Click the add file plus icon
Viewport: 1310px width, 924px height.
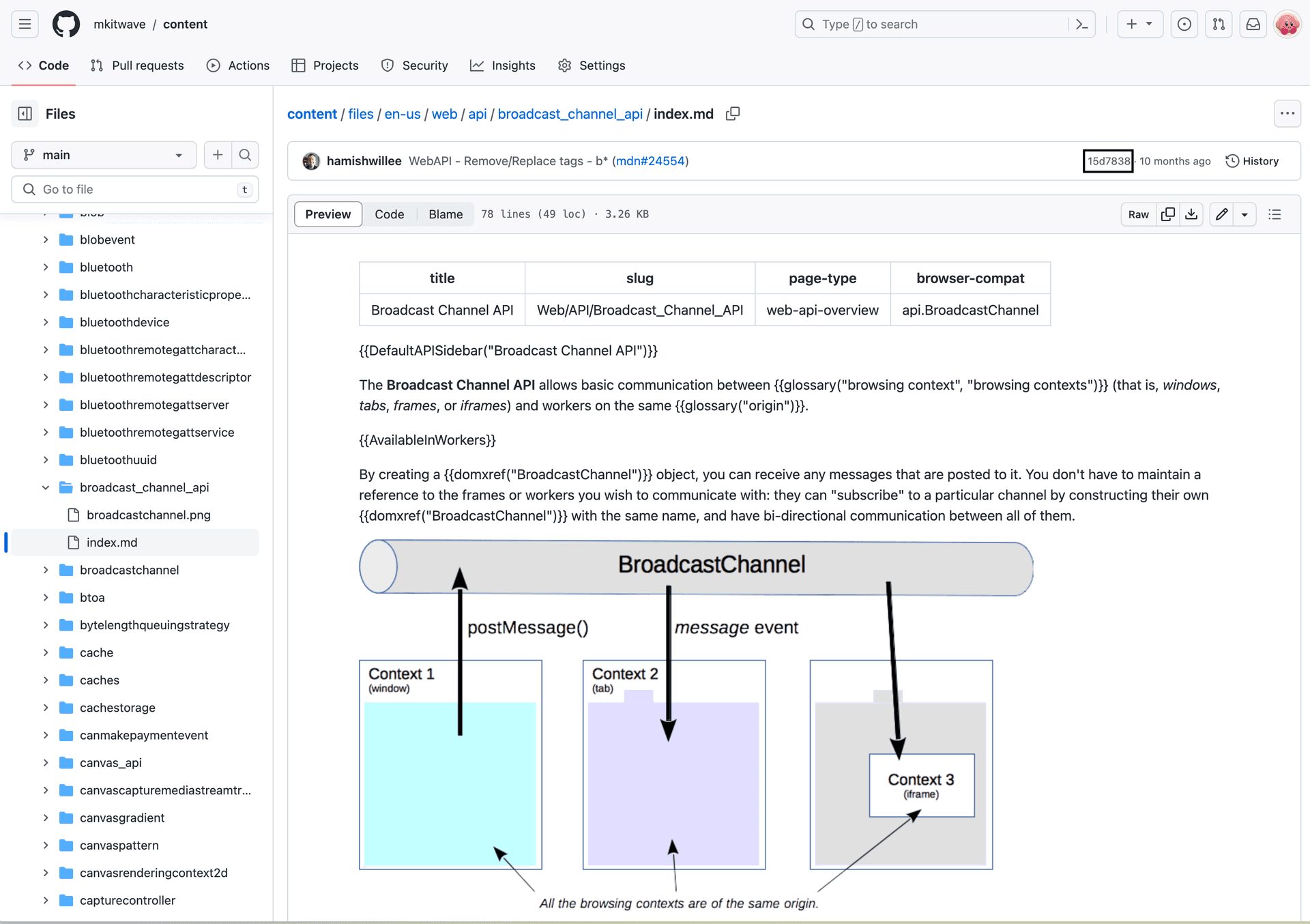218,155
